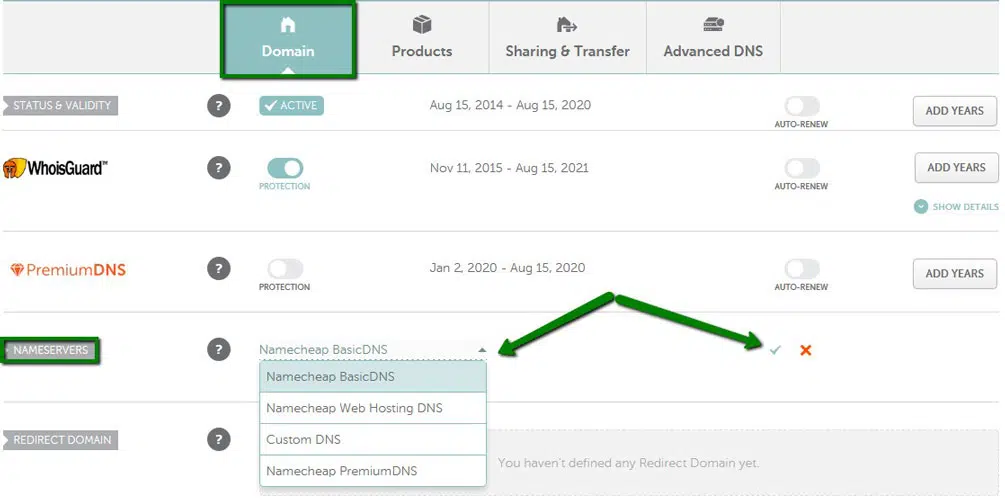Click the orange X to cancel nameserver change
Screen dimensions: 1005x500
[x=805, y=350]
